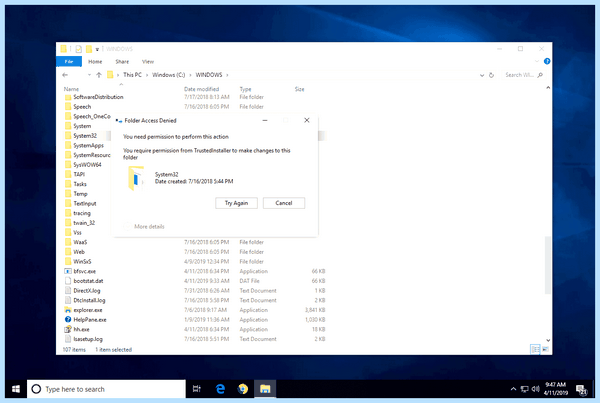
Task: Expand the ribbon with the chevron
Action: pyautogui.click(x=537, y=61)
